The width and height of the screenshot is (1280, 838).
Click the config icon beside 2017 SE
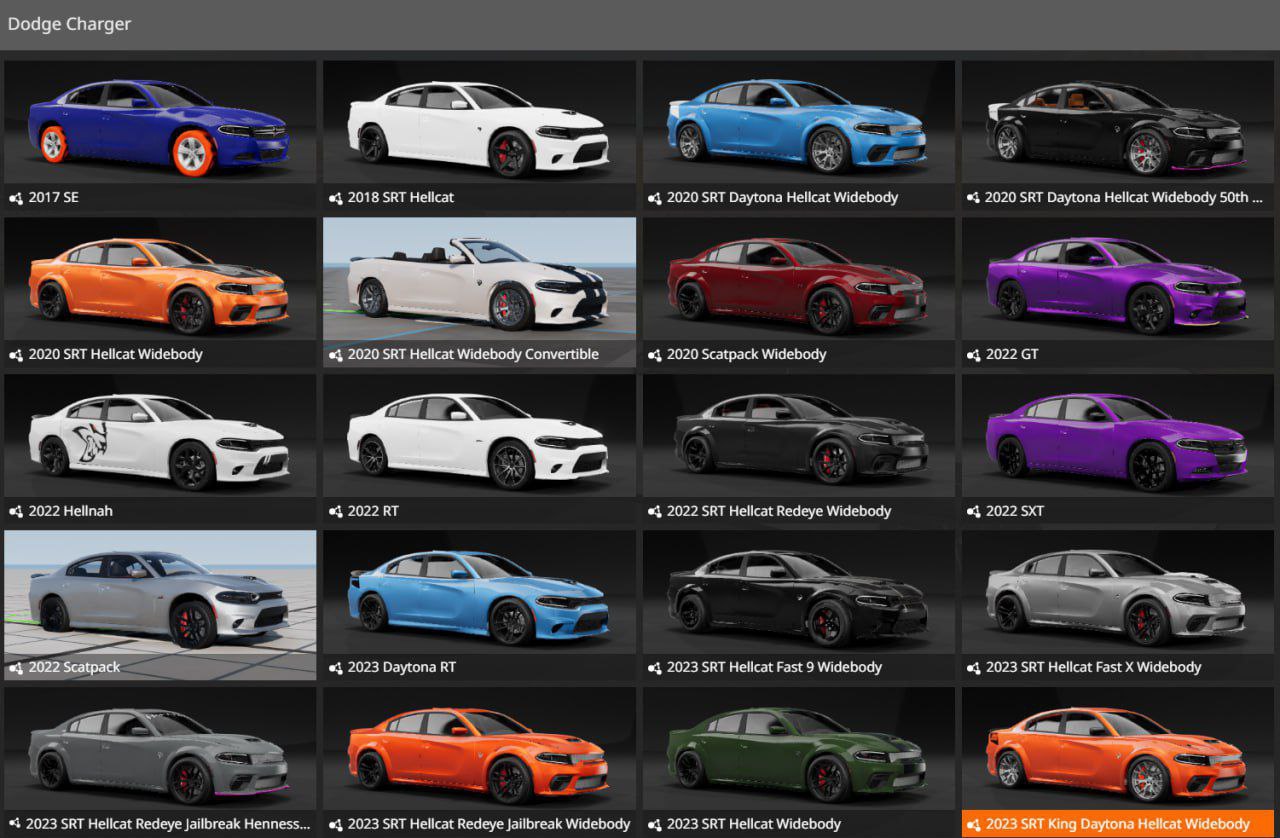click(x=16, y=198)
